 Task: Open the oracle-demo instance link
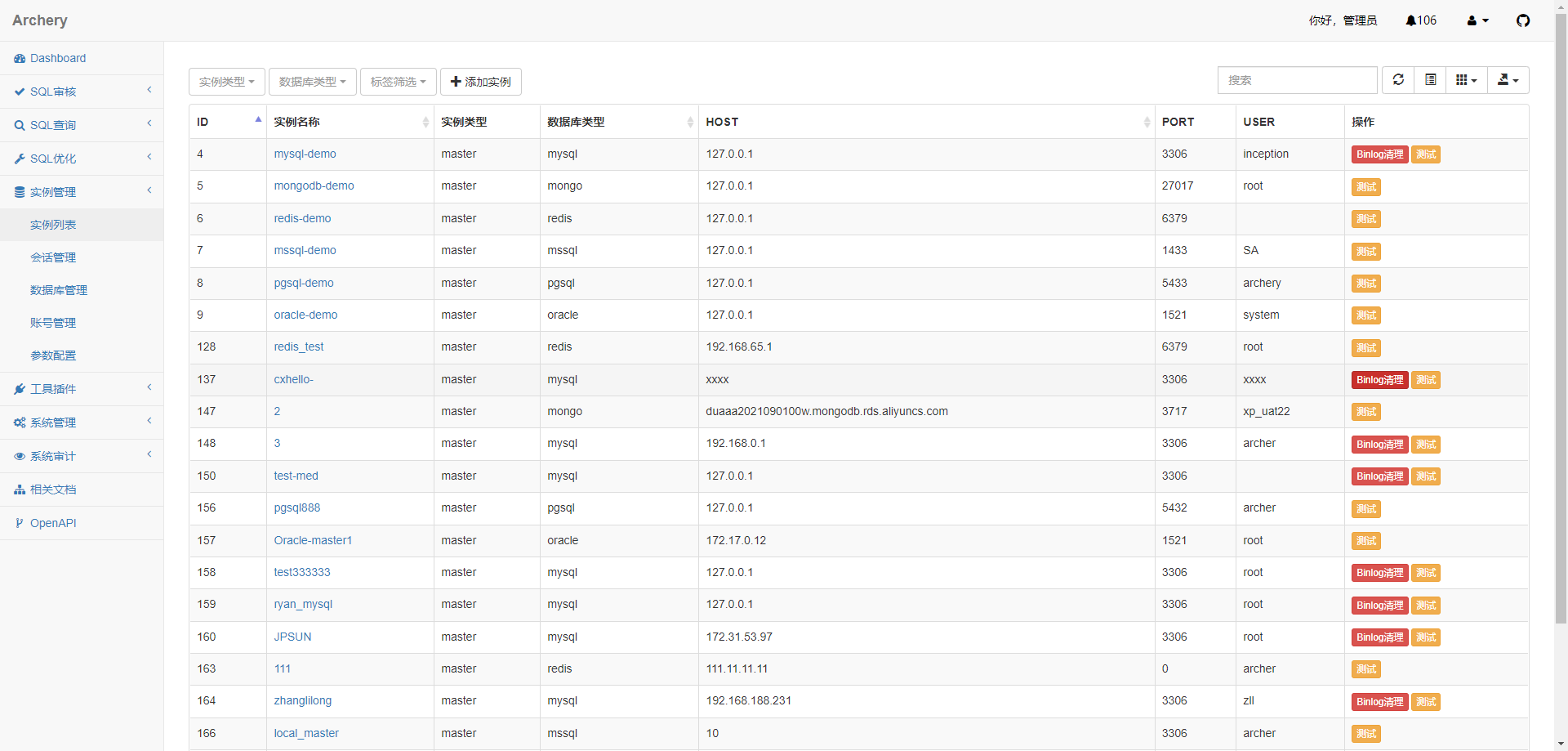[305, 315]
